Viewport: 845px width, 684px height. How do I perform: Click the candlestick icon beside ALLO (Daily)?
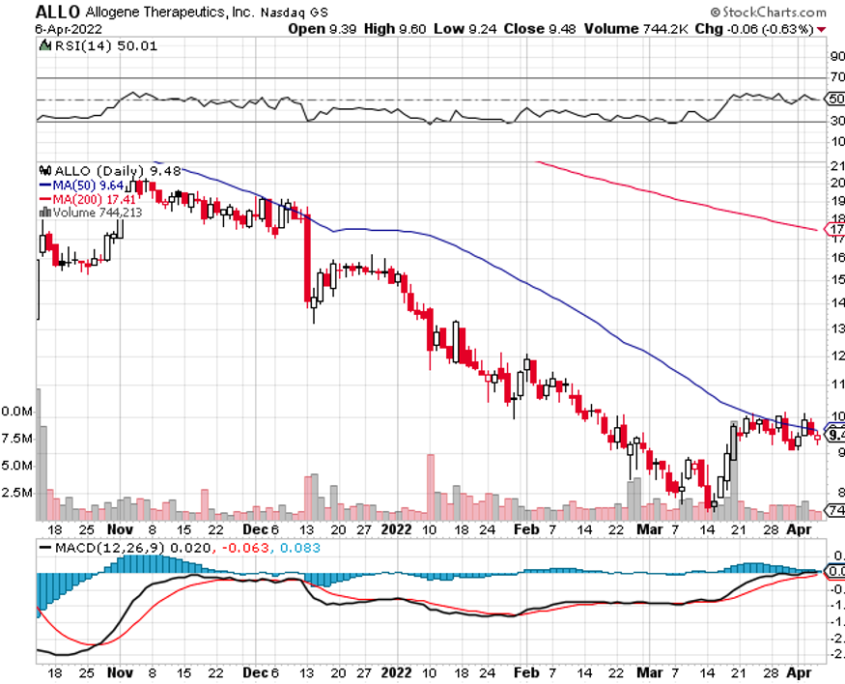pyautogui.click(x=46, y=171)
